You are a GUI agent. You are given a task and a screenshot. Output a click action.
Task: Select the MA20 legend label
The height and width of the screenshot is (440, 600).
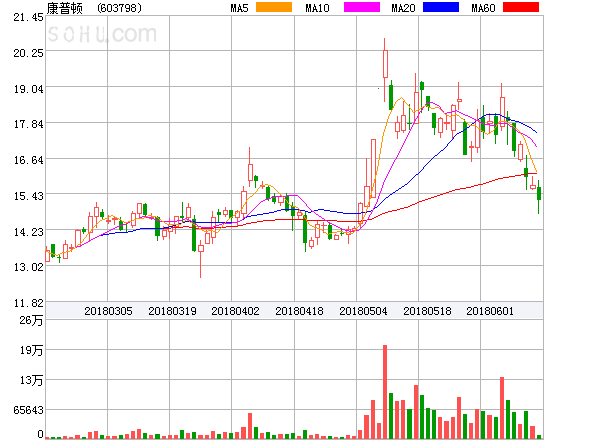(x=403, y=8)
